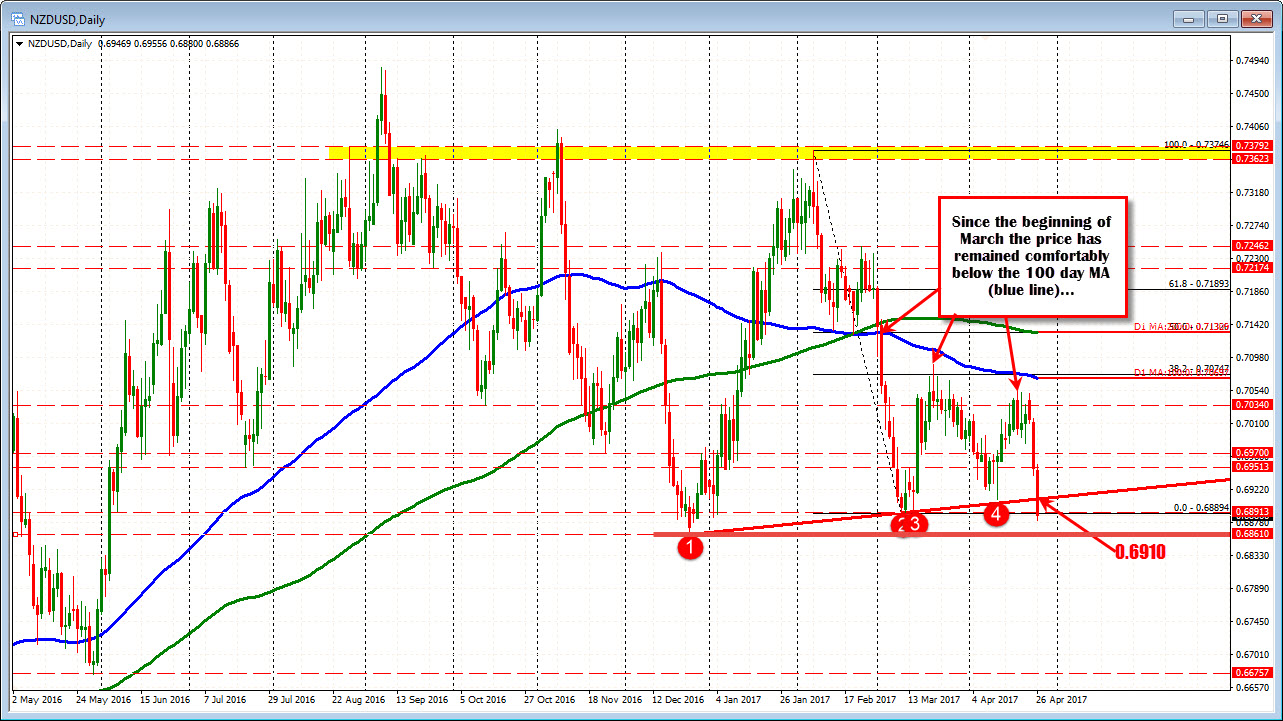Click the 0.74940 price scale label

pos(1253,61)
